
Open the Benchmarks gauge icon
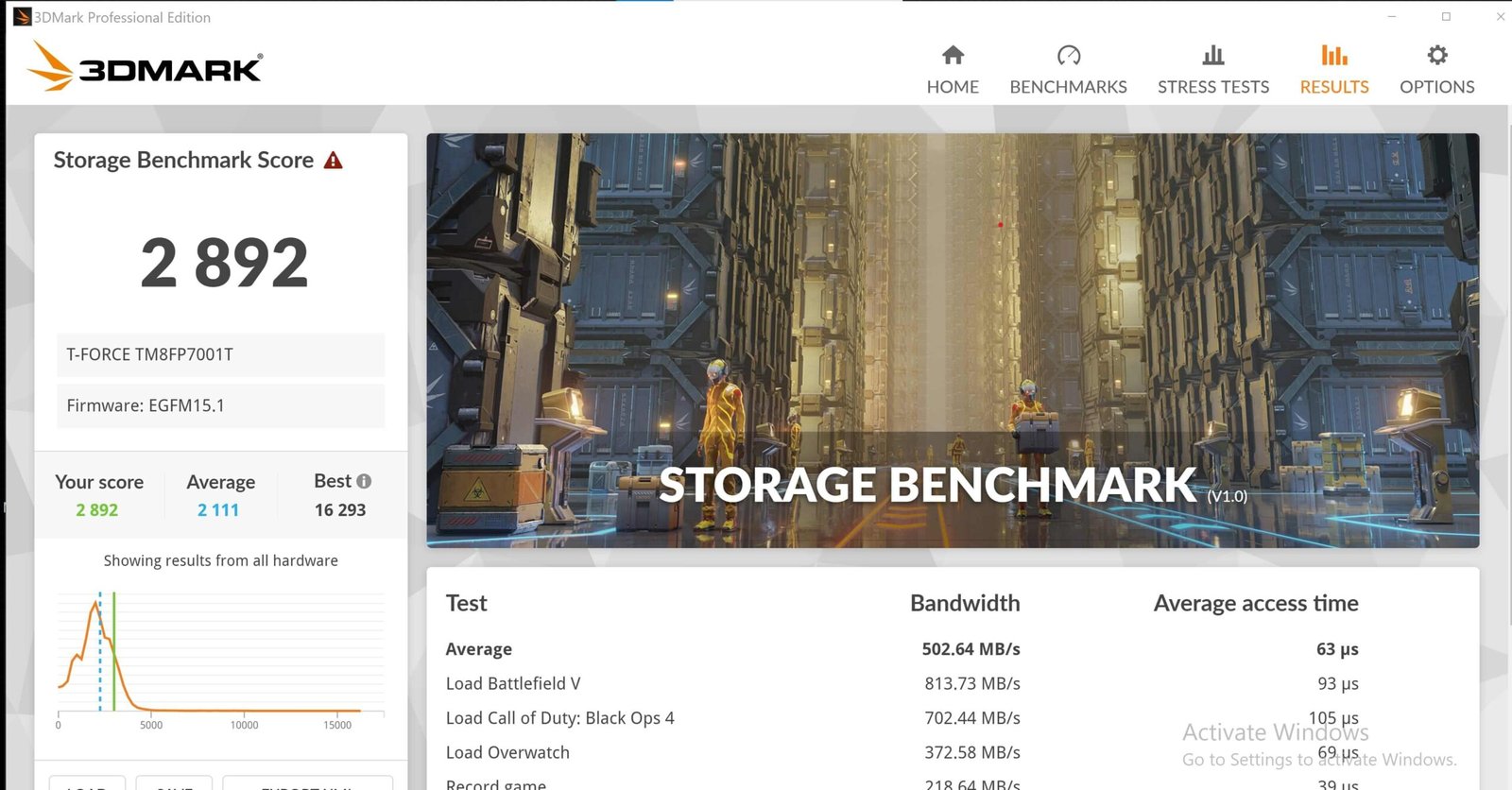(1068, 56)
